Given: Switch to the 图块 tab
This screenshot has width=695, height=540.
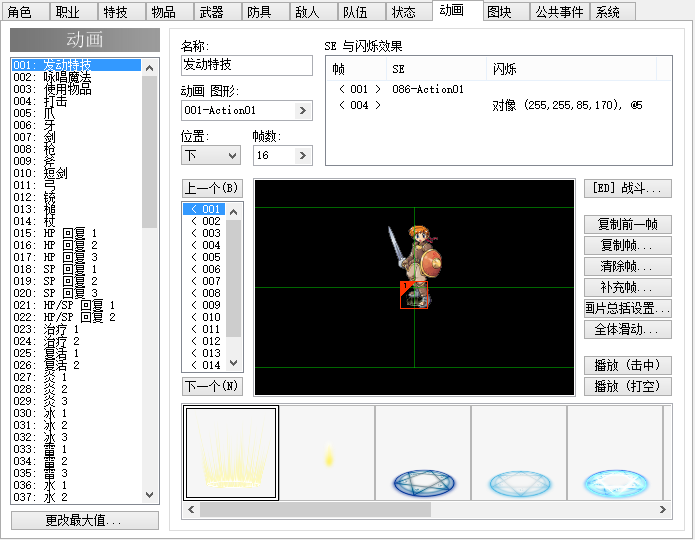Looking at the screenshot, I should (x=506, y=12).
